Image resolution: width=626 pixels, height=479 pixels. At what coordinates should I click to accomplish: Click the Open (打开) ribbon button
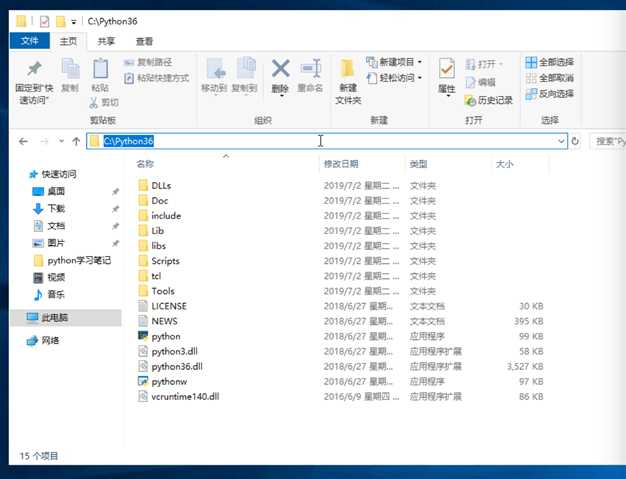[x=484, y=64]
